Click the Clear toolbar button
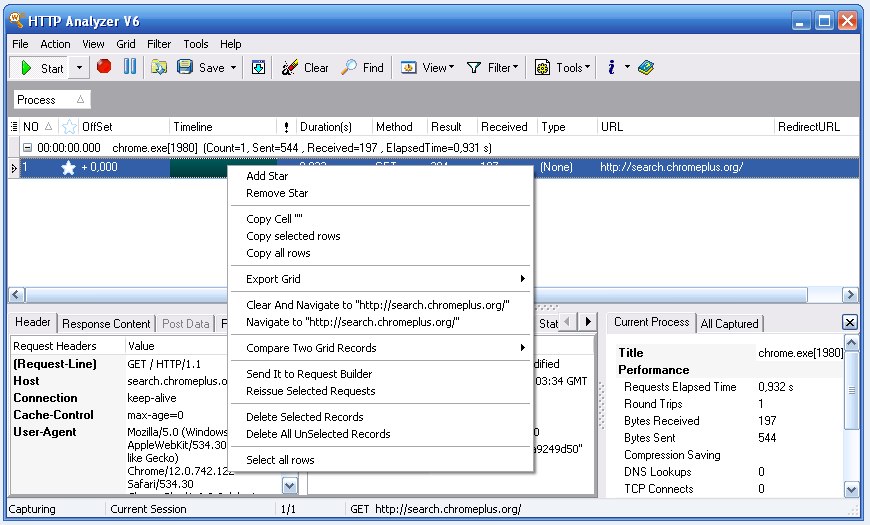This screenshot has width=870, height=525. tap(305, 67)
